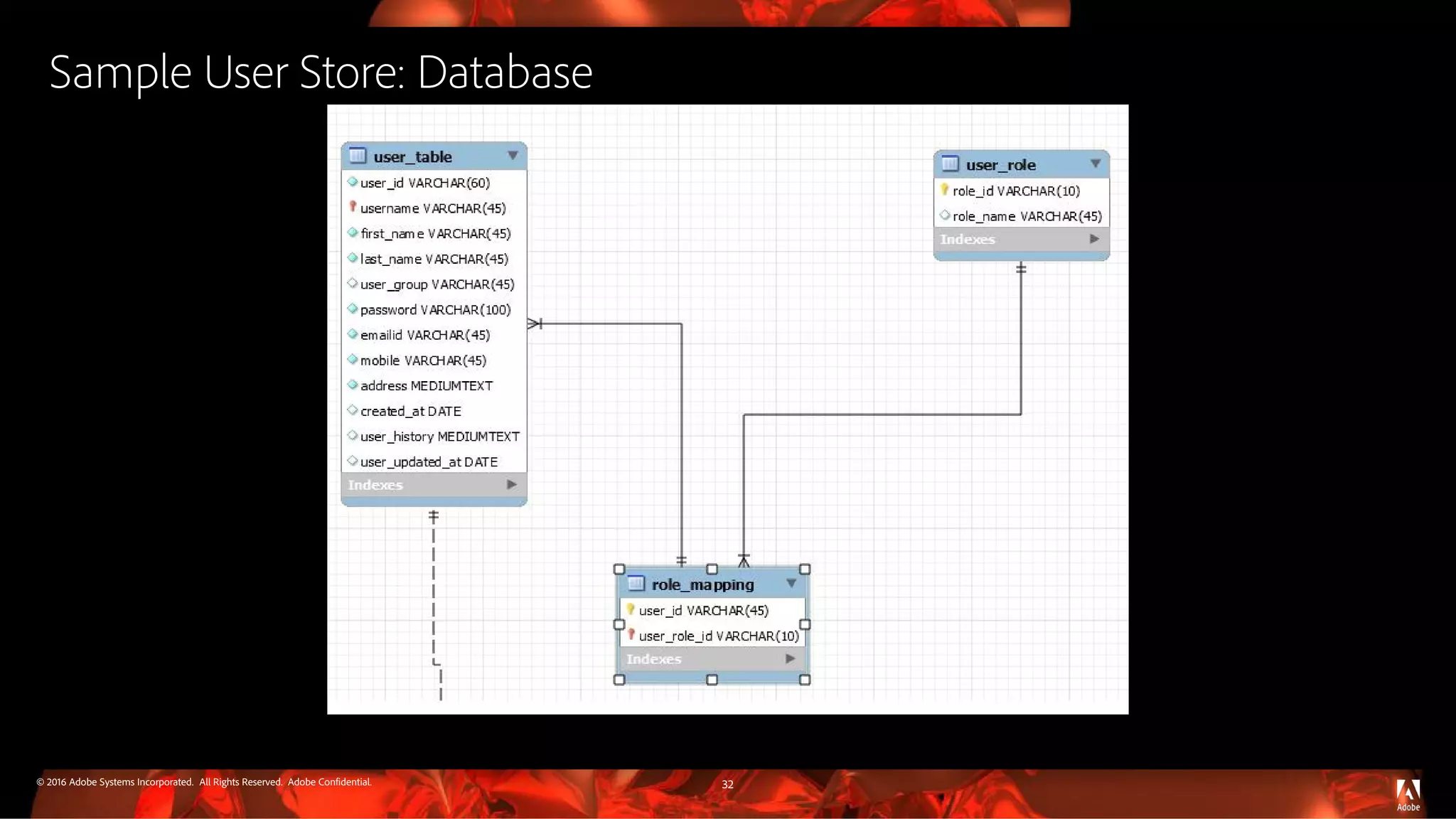
Task: Click the Adobe logo
Action: click(x=1408, y=793)
